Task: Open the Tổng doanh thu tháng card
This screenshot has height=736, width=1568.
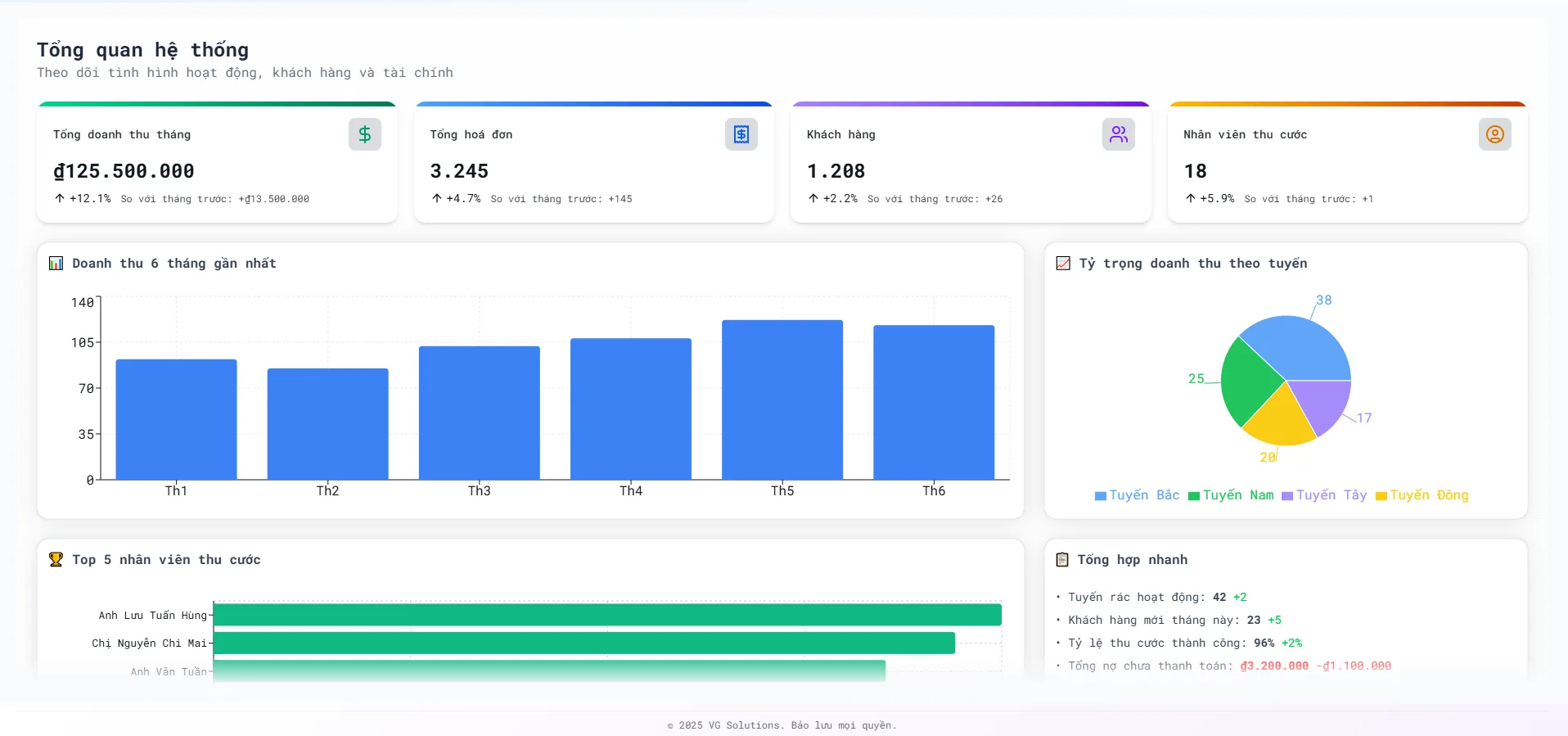Action: click(x=217, y=164)
